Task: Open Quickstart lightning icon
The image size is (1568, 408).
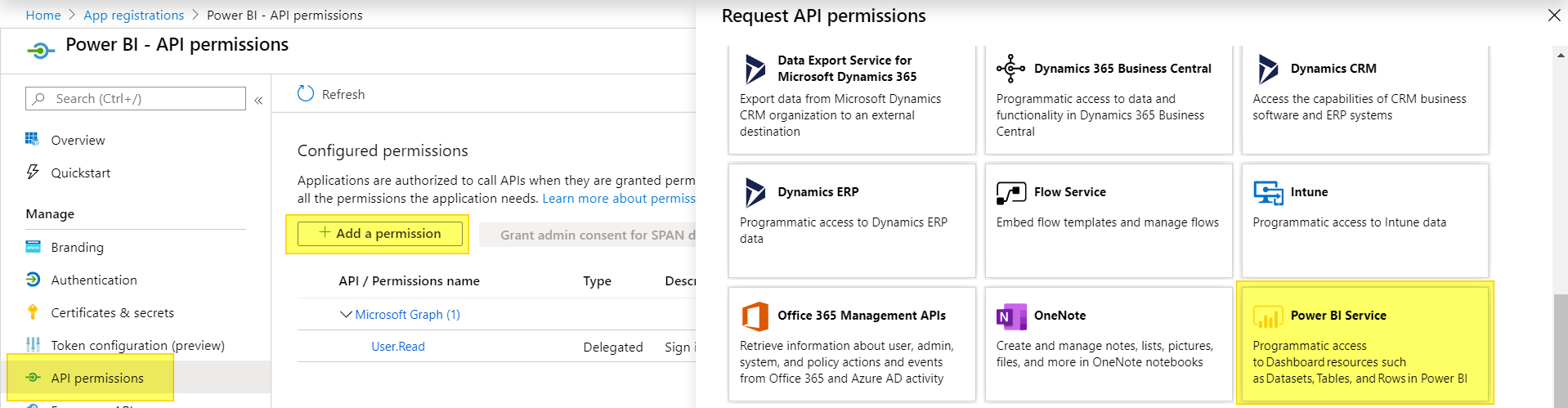Action: pyautogui.click(x=33, y=173)
